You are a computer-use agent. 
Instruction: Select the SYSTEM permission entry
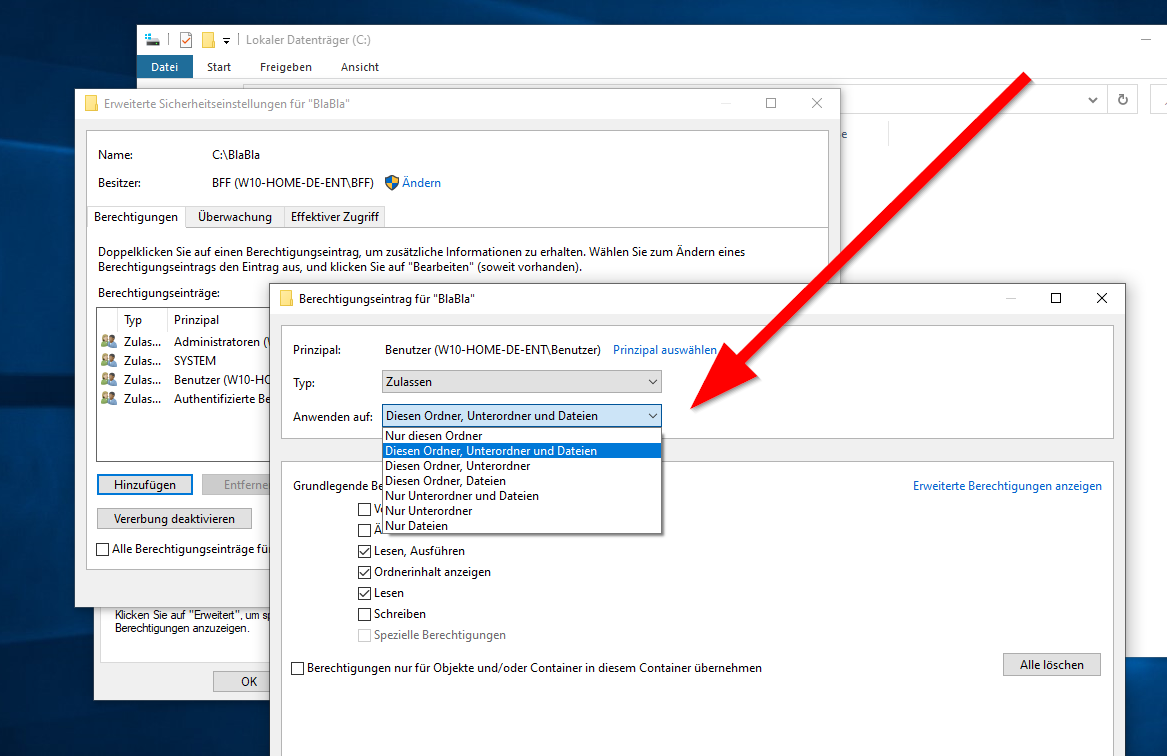tap(184, 360)
